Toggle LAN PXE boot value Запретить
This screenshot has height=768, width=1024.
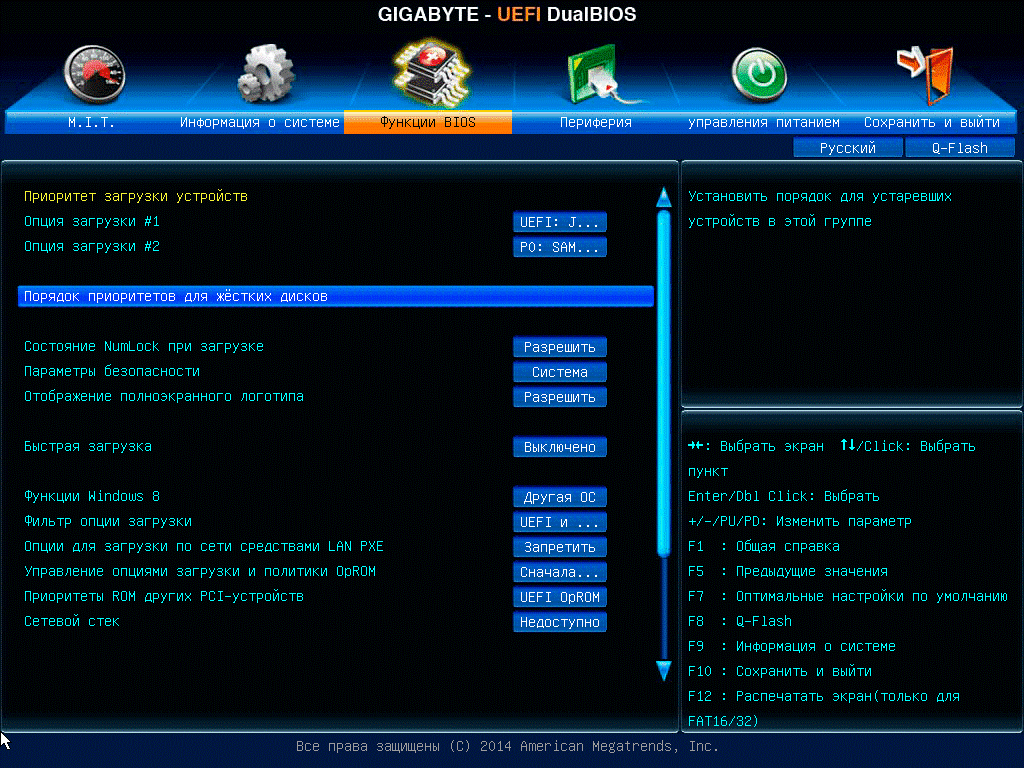[x=560, y=547]
